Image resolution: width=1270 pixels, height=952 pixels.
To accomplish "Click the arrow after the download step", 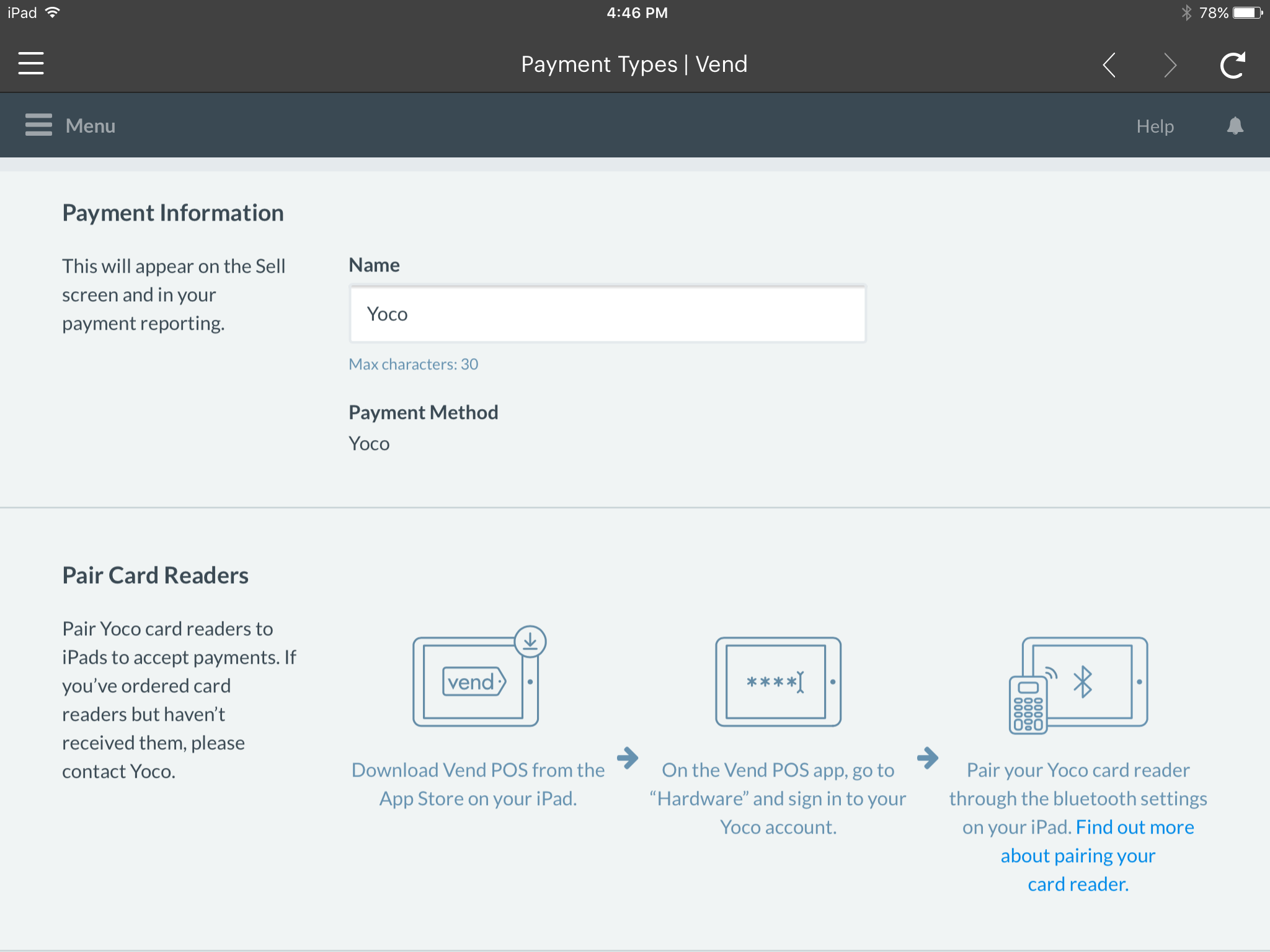I will tap(628, 757).
